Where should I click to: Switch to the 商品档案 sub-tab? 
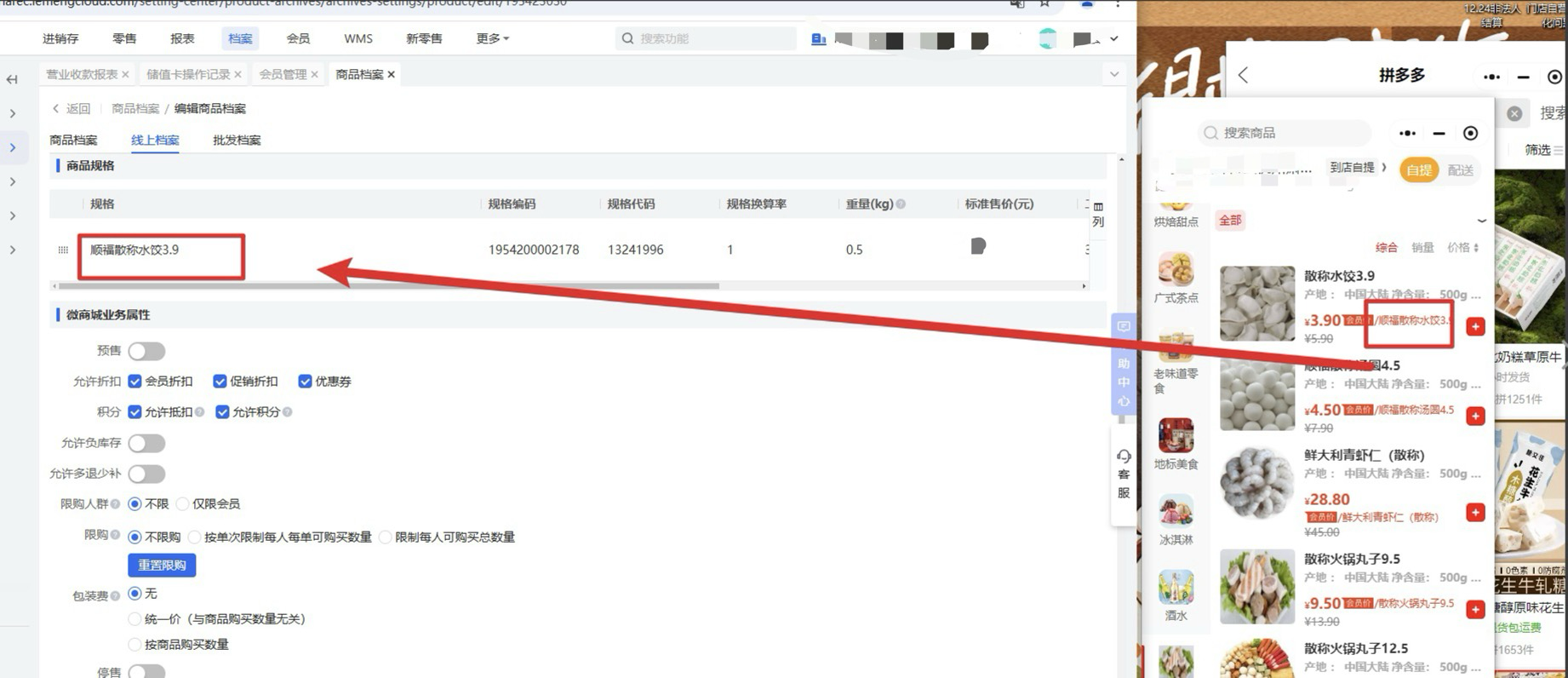point(73,140)
